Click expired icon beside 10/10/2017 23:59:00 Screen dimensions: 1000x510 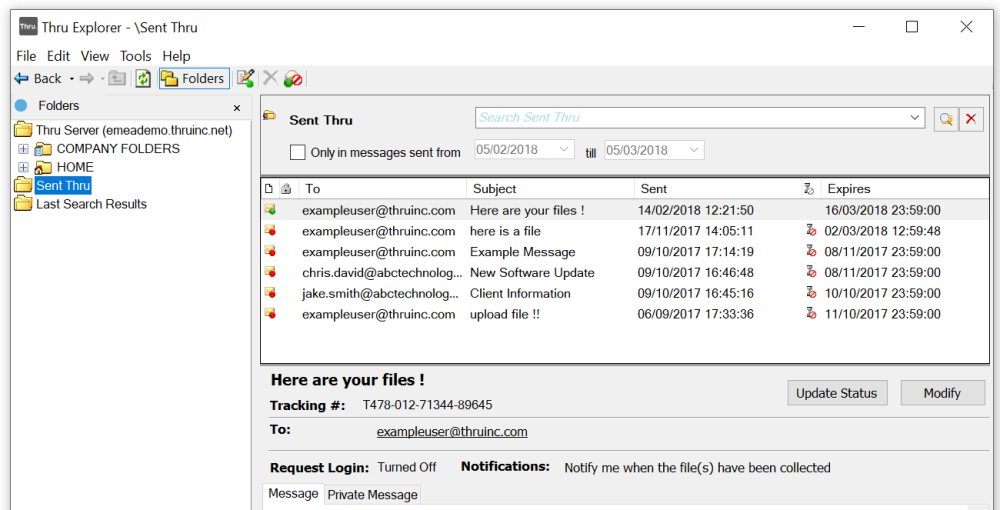(811, 293)
